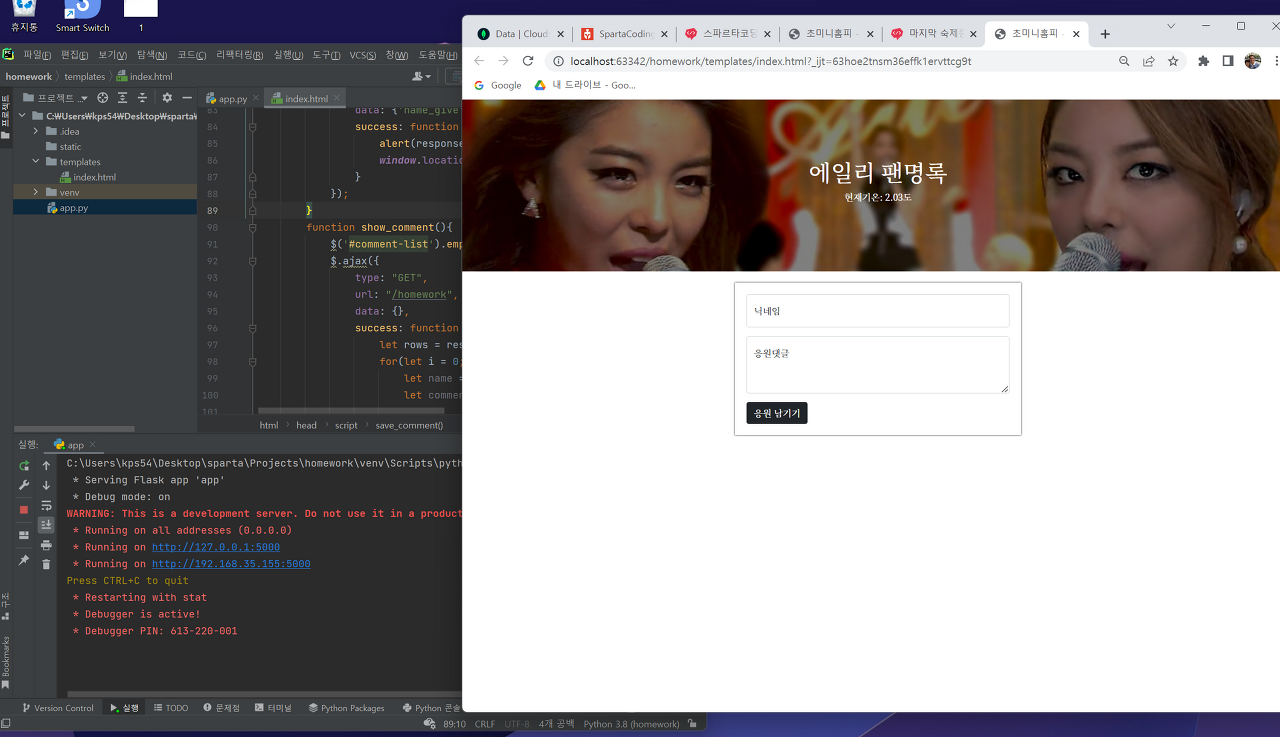Switch to Data | Cloud Chrome tab

click(519, 34)
